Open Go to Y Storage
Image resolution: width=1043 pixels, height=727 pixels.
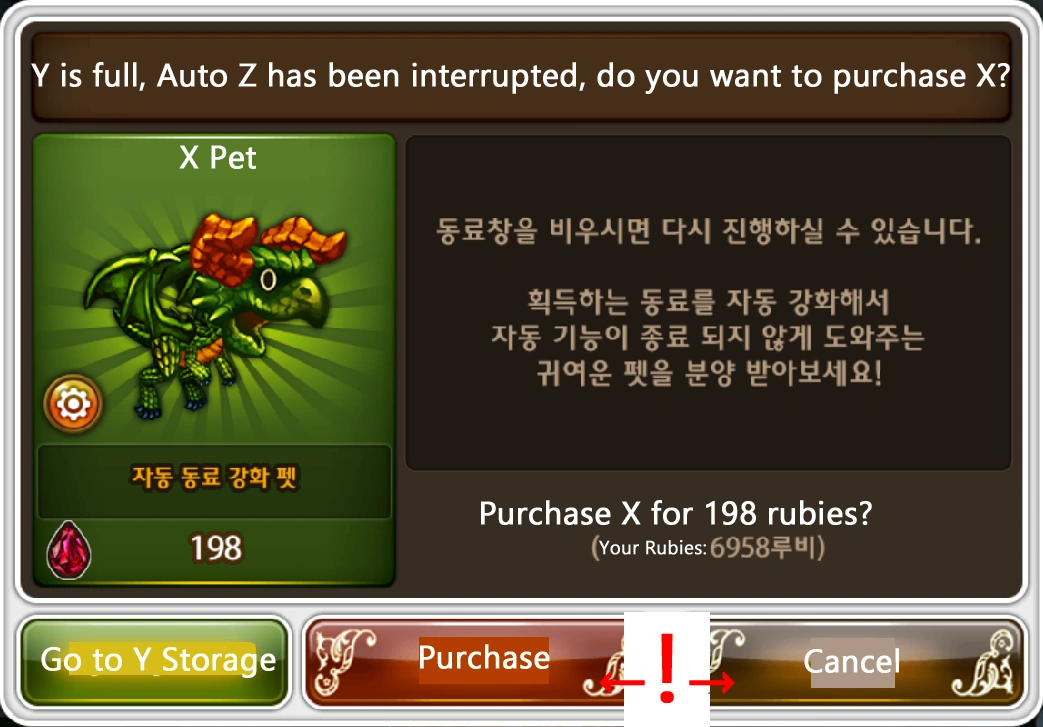[157, 660]
